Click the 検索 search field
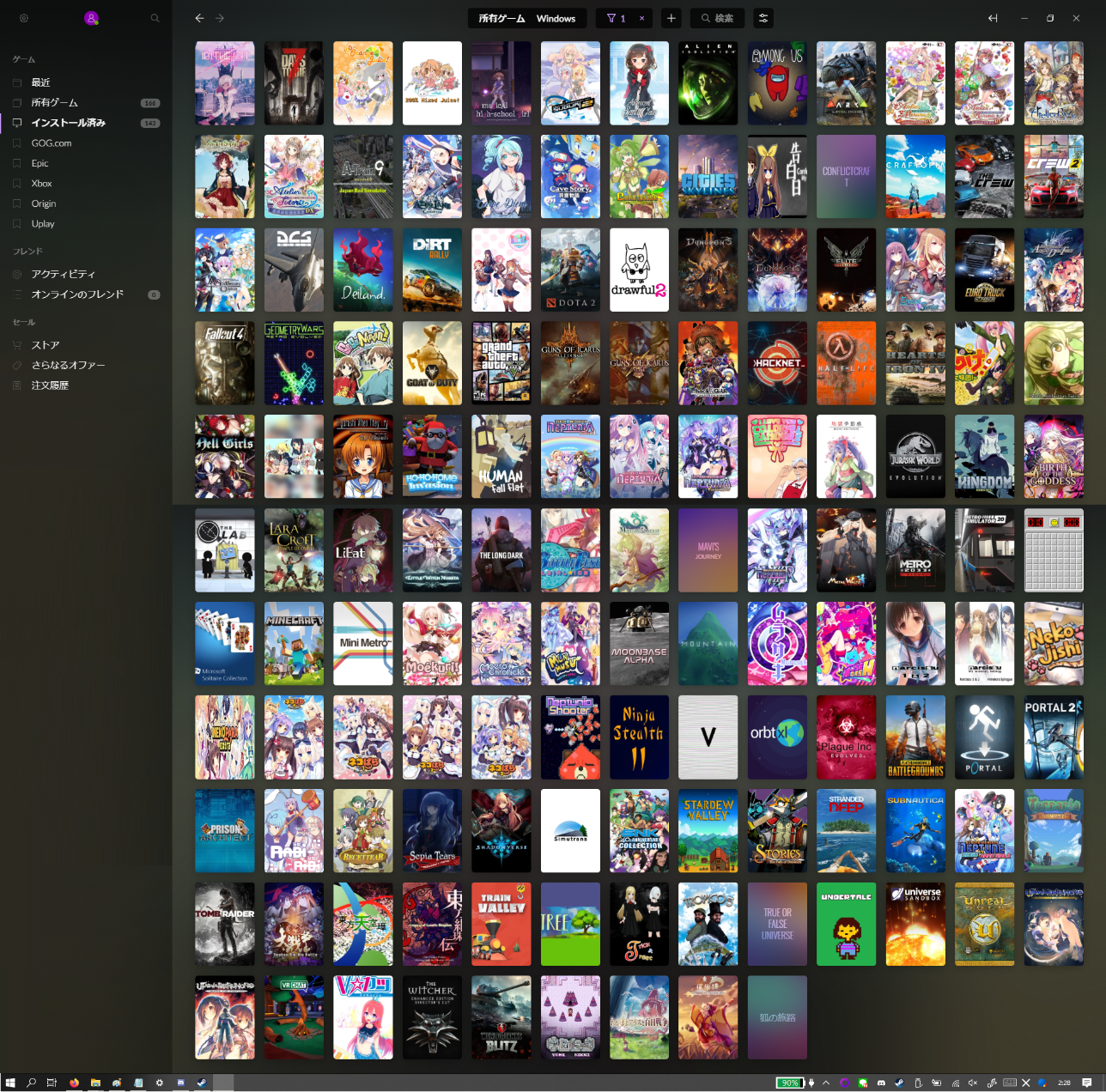The height and width of the screenshot is (1092, 1106). pos(718,18)
